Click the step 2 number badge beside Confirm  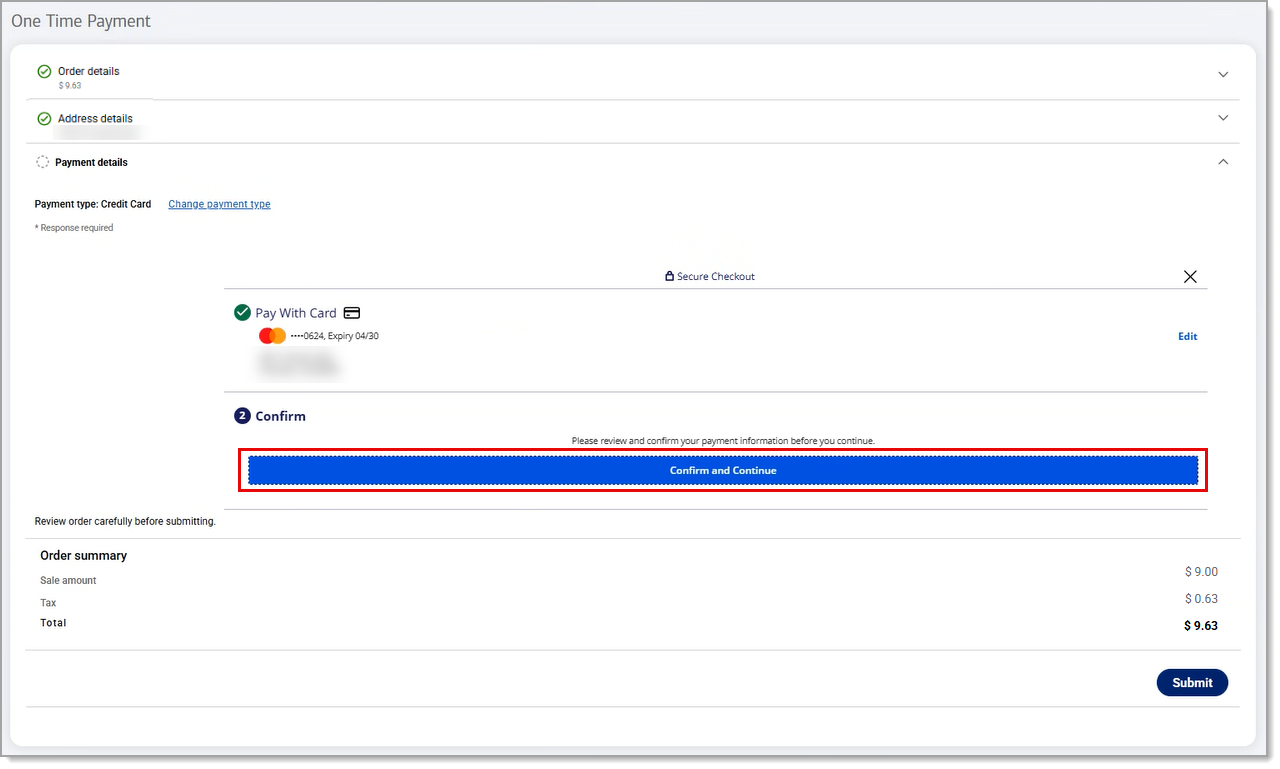(x=242, y=416)
